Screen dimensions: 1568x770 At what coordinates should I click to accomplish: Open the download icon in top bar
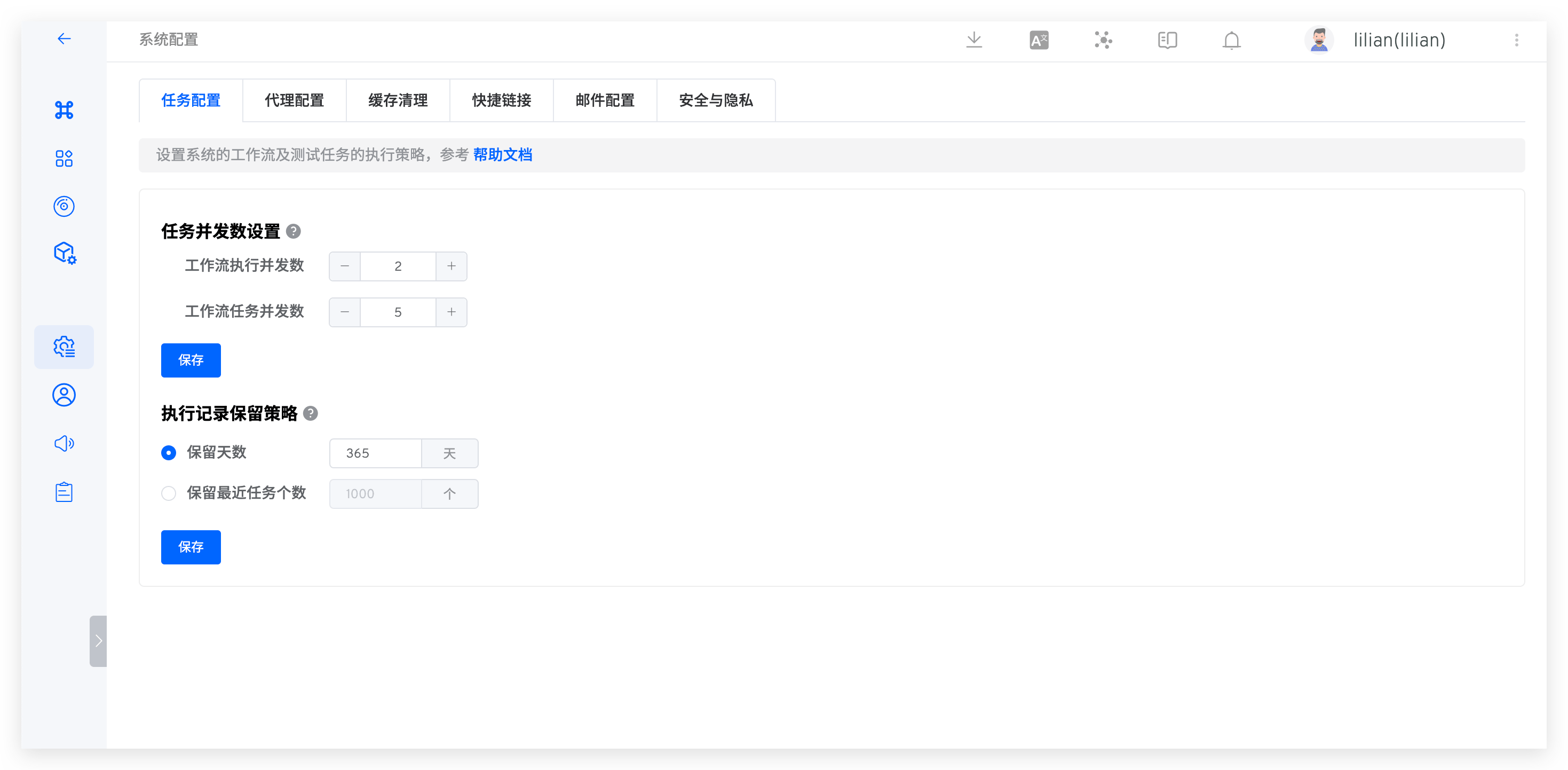(x=975, y=40)
